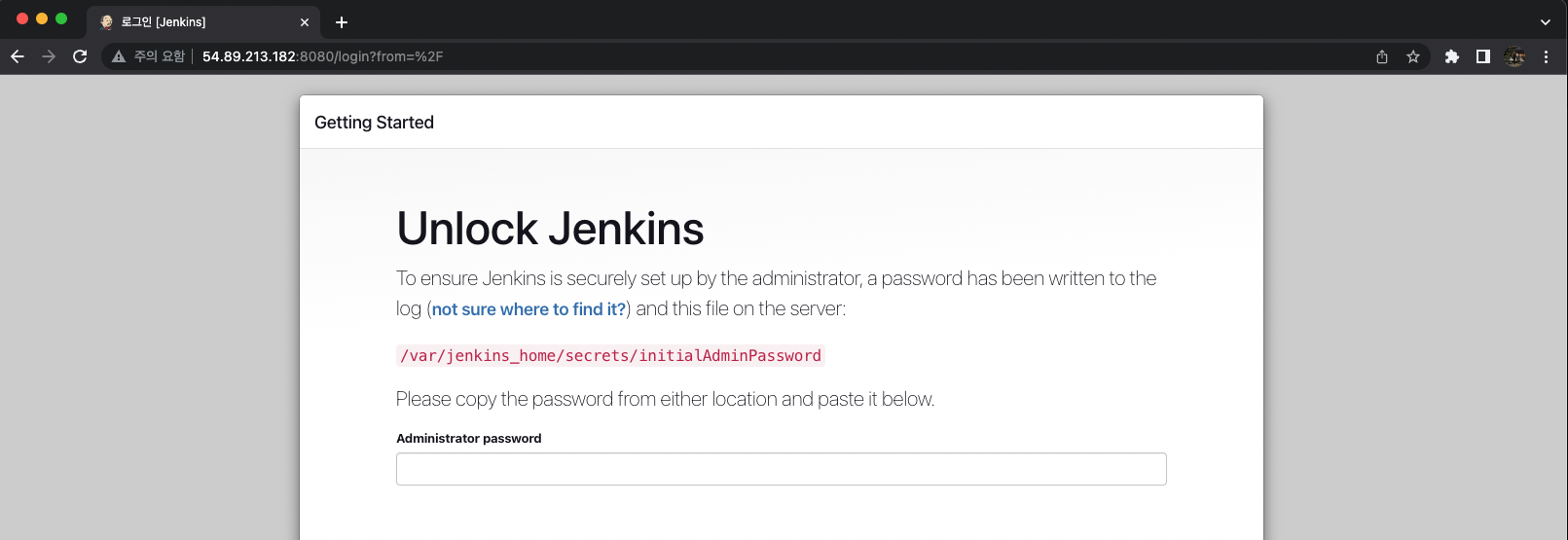1568x540 pixels.
Task: Toggle the browser side panel
Action: pos(1483,56)
